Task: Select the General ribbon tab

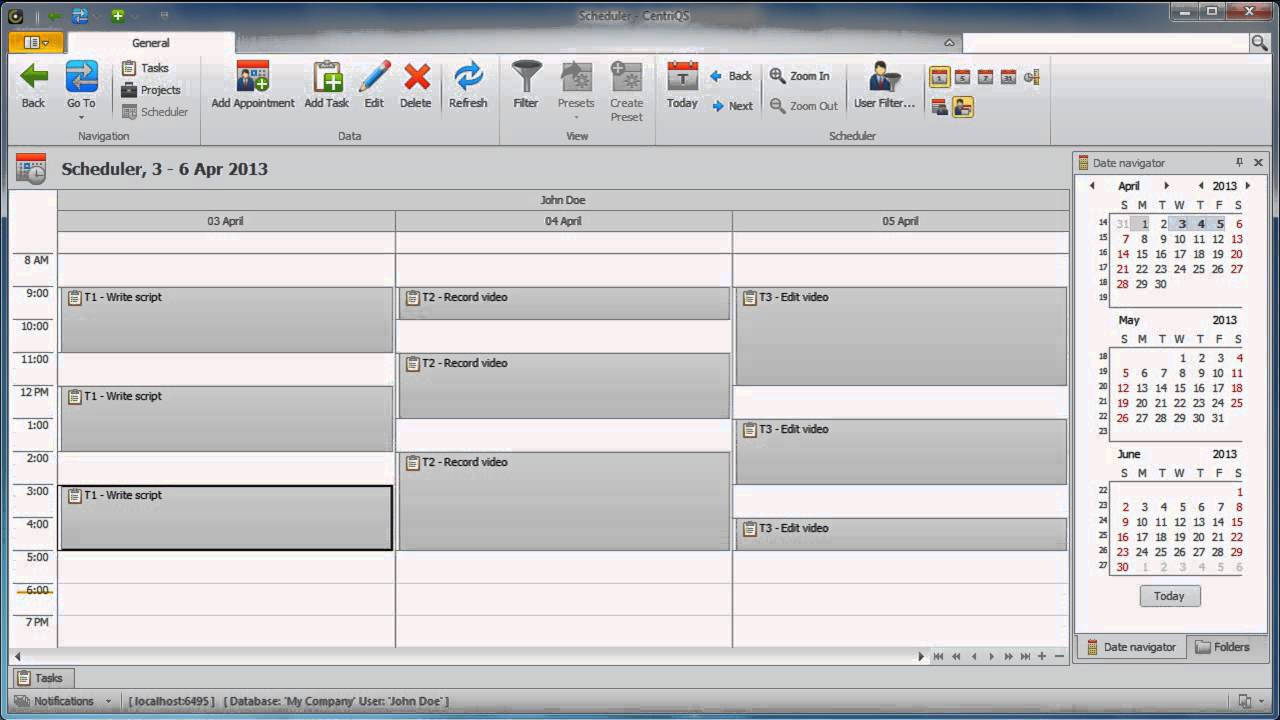Action: click(151, 43)
